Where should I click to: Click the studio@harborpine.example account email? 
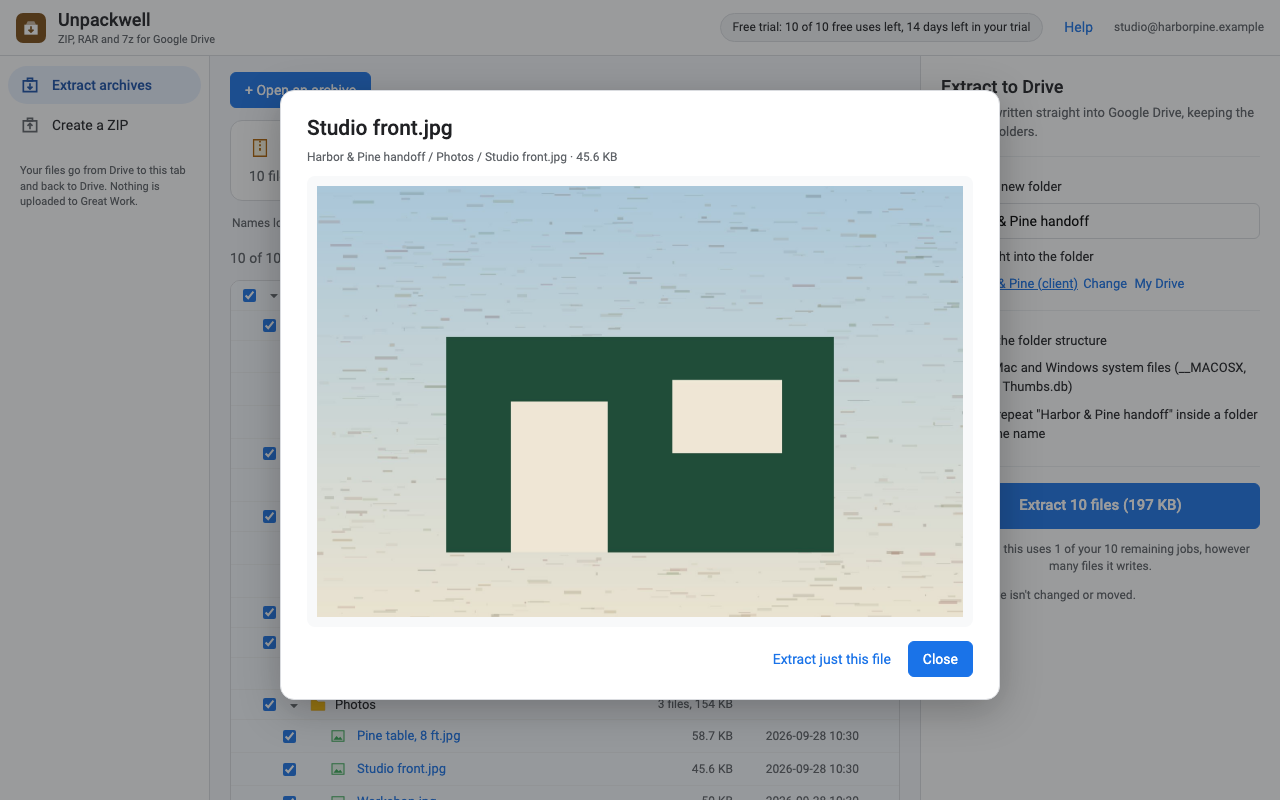[x=1189, y=27]
